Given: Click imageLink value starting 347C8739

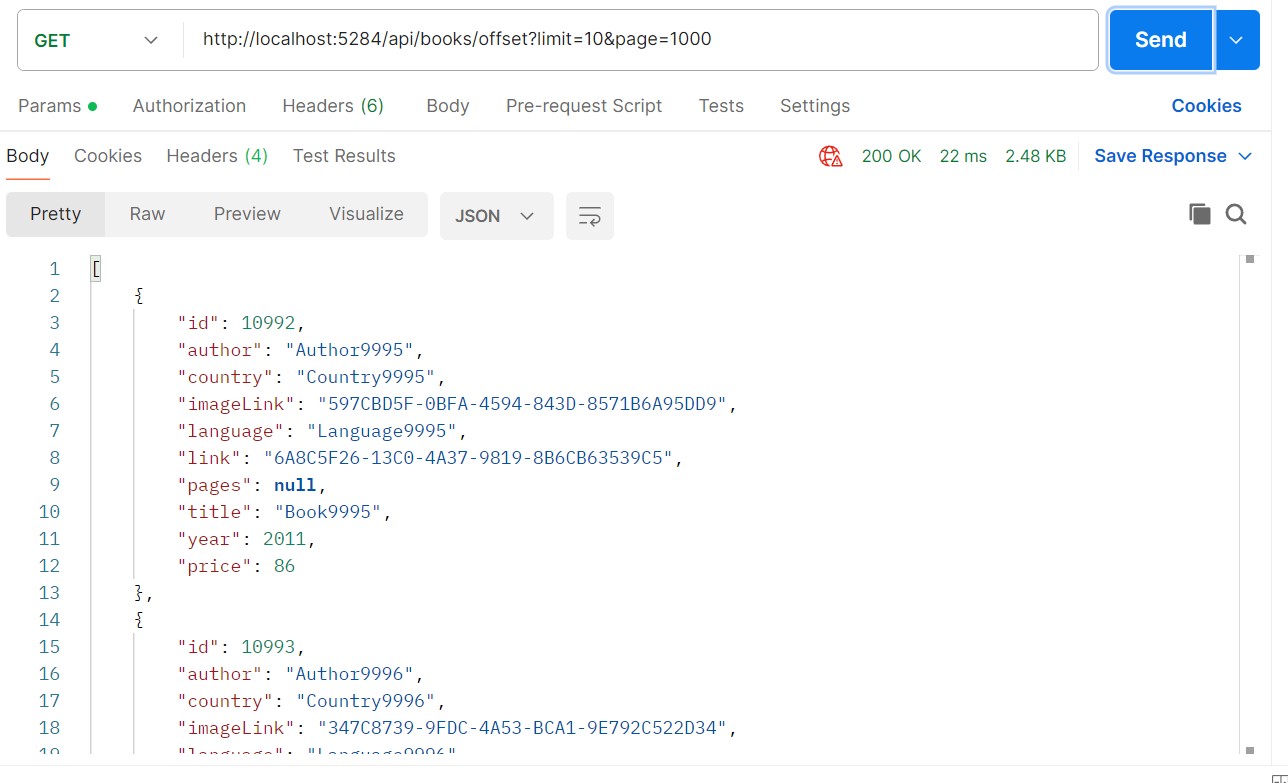Looking at the screenshot, I should pyautogui.click(x=522, y=728).
